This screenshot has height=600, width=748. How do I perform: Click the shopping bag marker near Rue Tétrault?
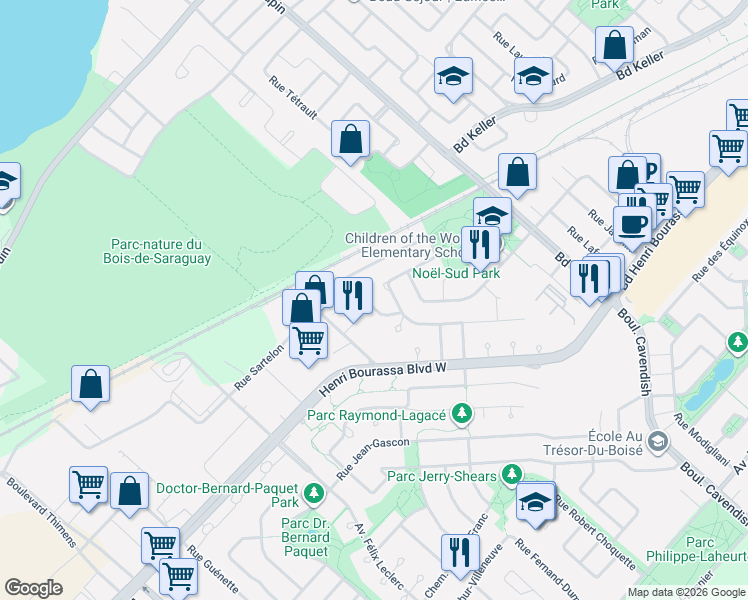[351, 140]
